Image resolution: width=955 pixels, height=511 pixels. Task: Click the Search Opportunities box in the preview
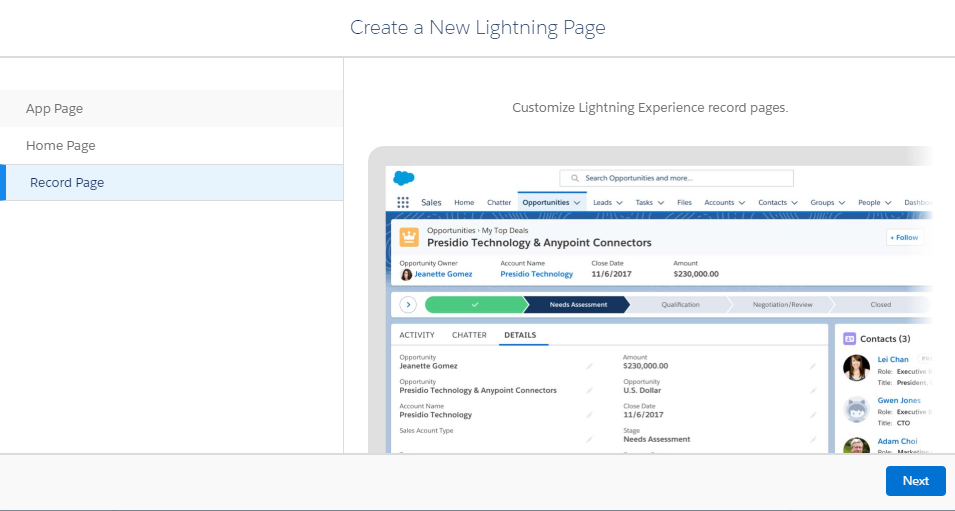676,178
